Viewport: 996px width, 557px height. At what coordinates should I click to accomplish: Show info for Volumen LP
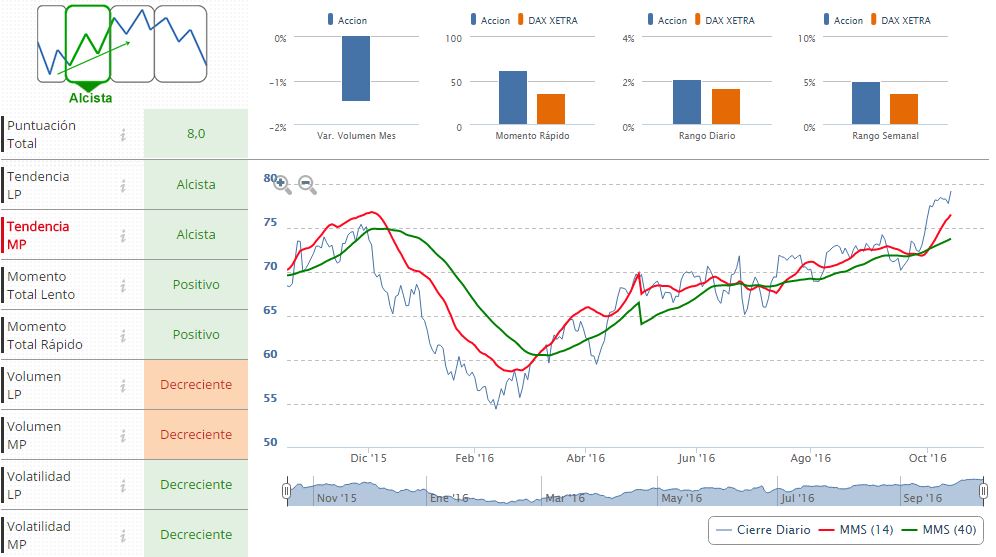point(123,385)
